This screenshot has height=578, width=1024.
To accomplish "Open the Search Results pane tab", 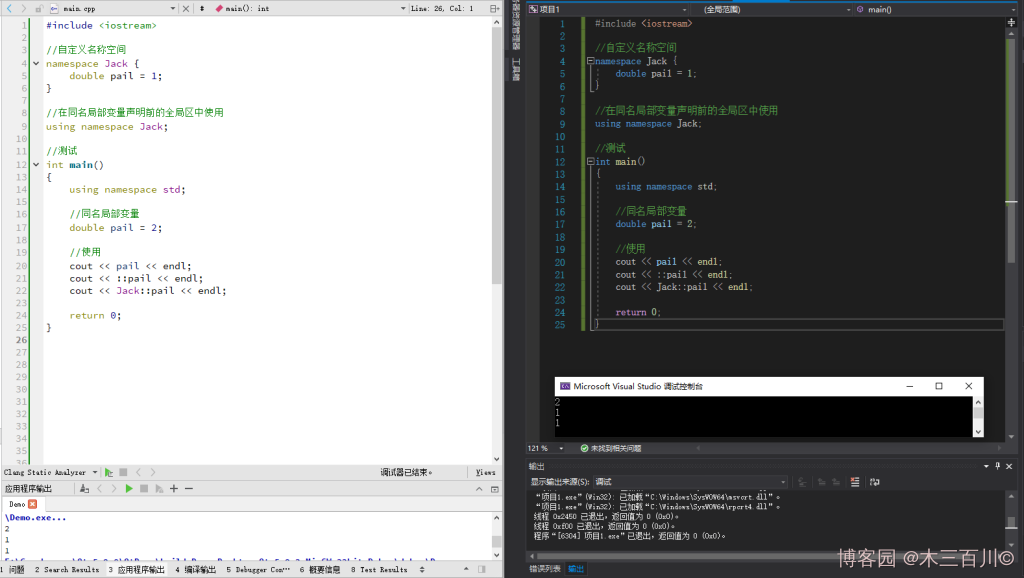I will [x=66, y=569].
